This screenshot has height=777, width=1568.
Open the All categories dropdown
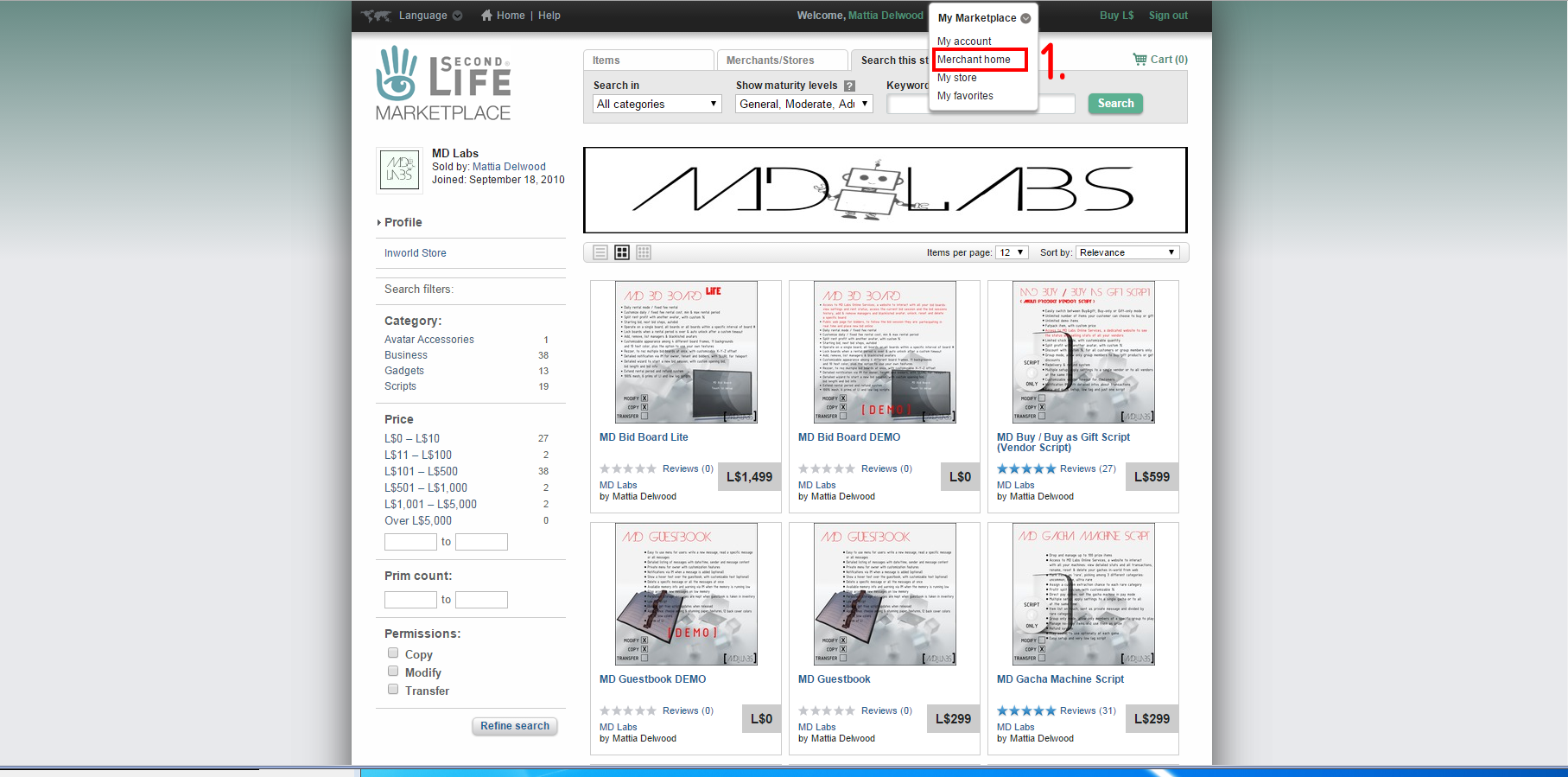click(x=657, y=104)
